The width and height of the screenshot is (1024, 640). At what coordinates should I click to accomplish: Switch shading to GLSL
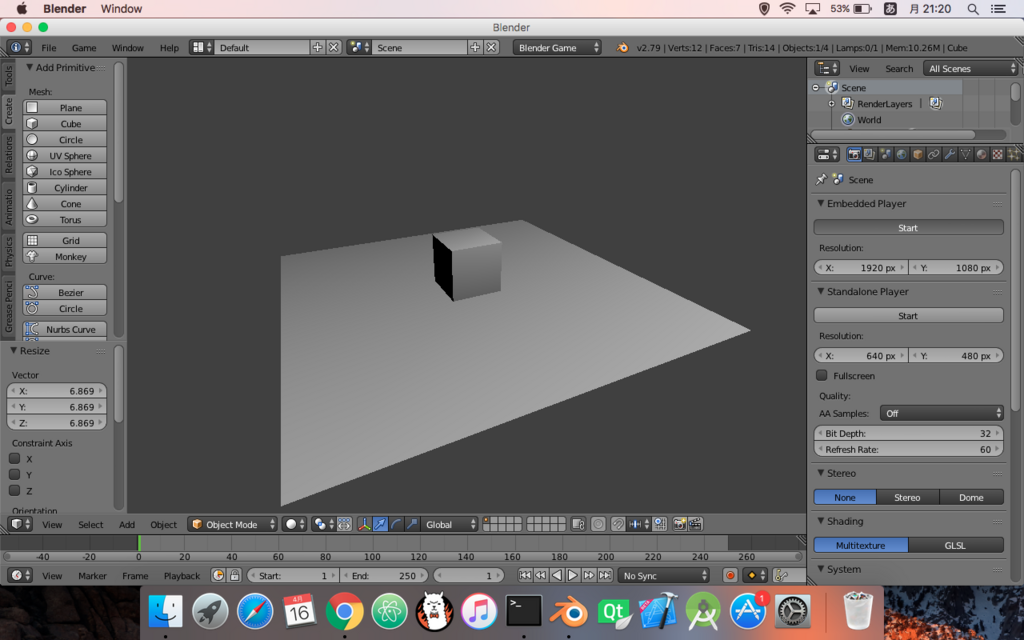(x=955, y=545)
